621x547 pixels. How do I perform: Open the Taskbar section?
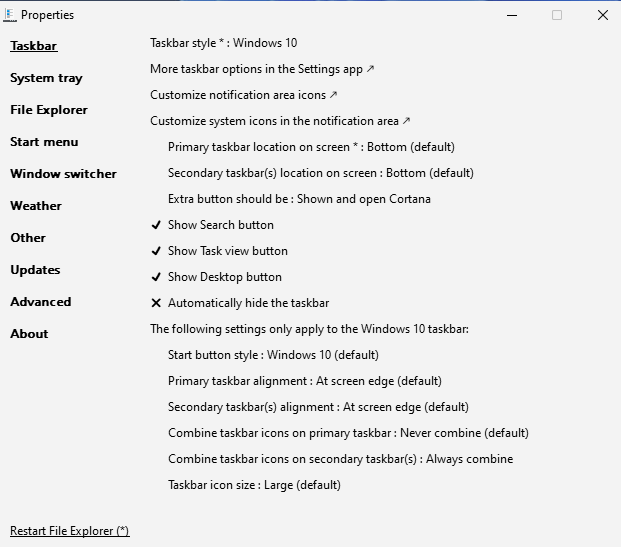tap(34, 46)
